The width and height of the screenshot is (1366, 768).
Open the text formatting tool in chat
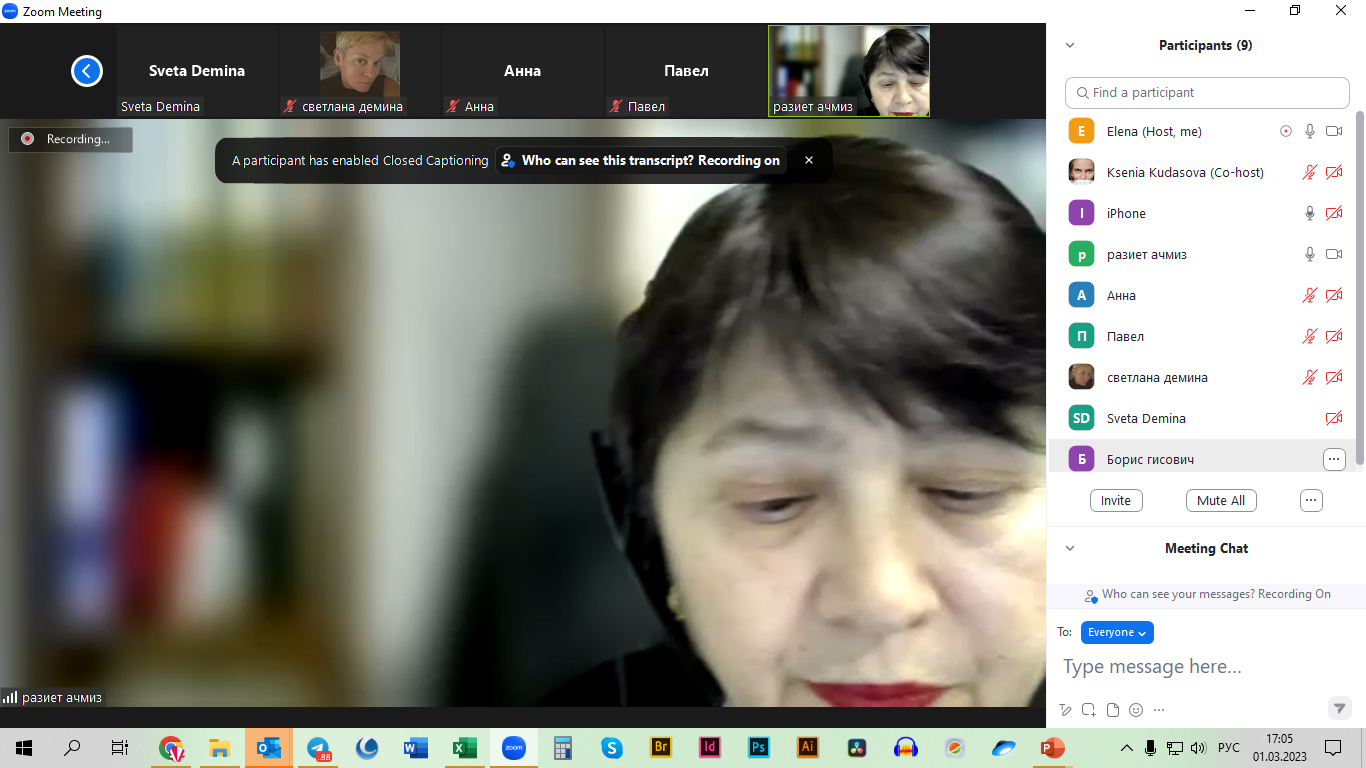1065,710
